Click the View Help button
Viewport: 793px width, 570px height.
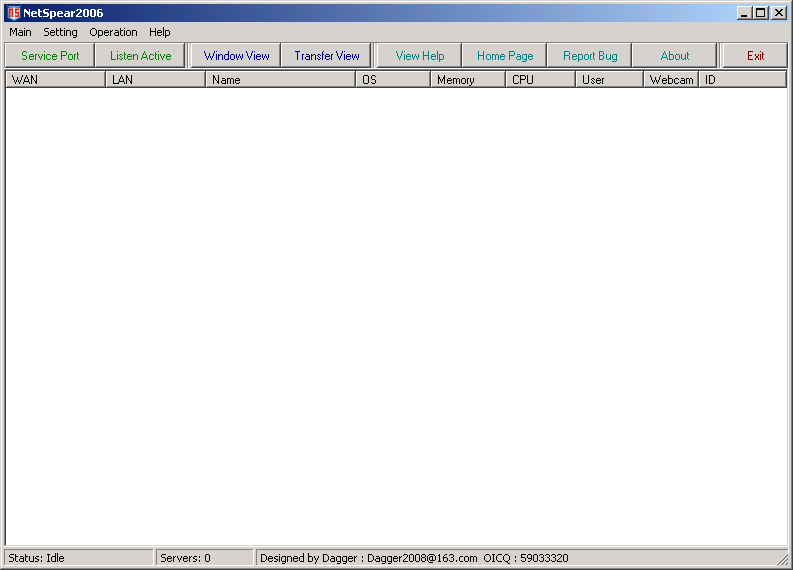pos(419,56)
